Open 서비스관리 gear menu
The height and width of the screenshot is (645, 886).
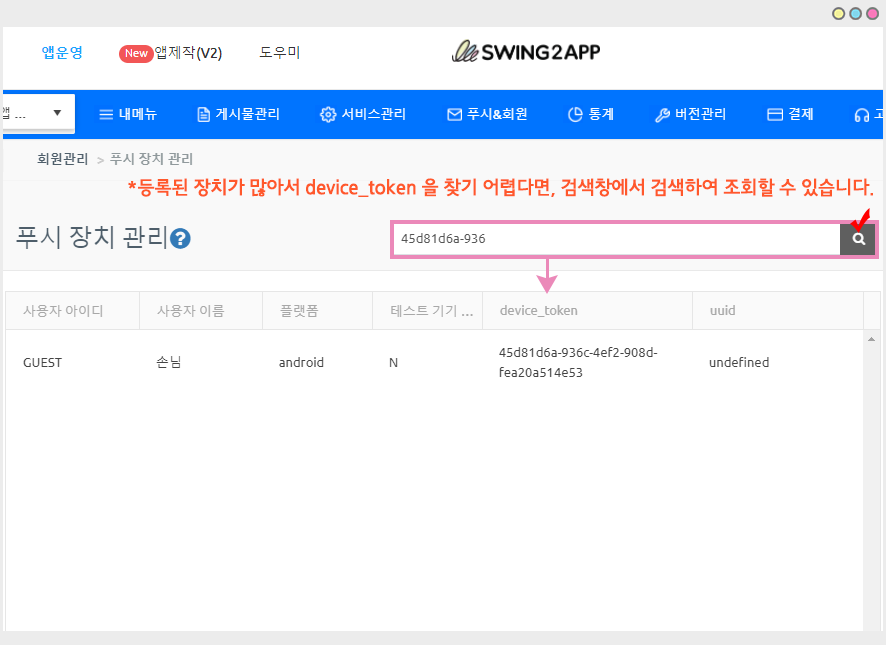click(363, 114)
